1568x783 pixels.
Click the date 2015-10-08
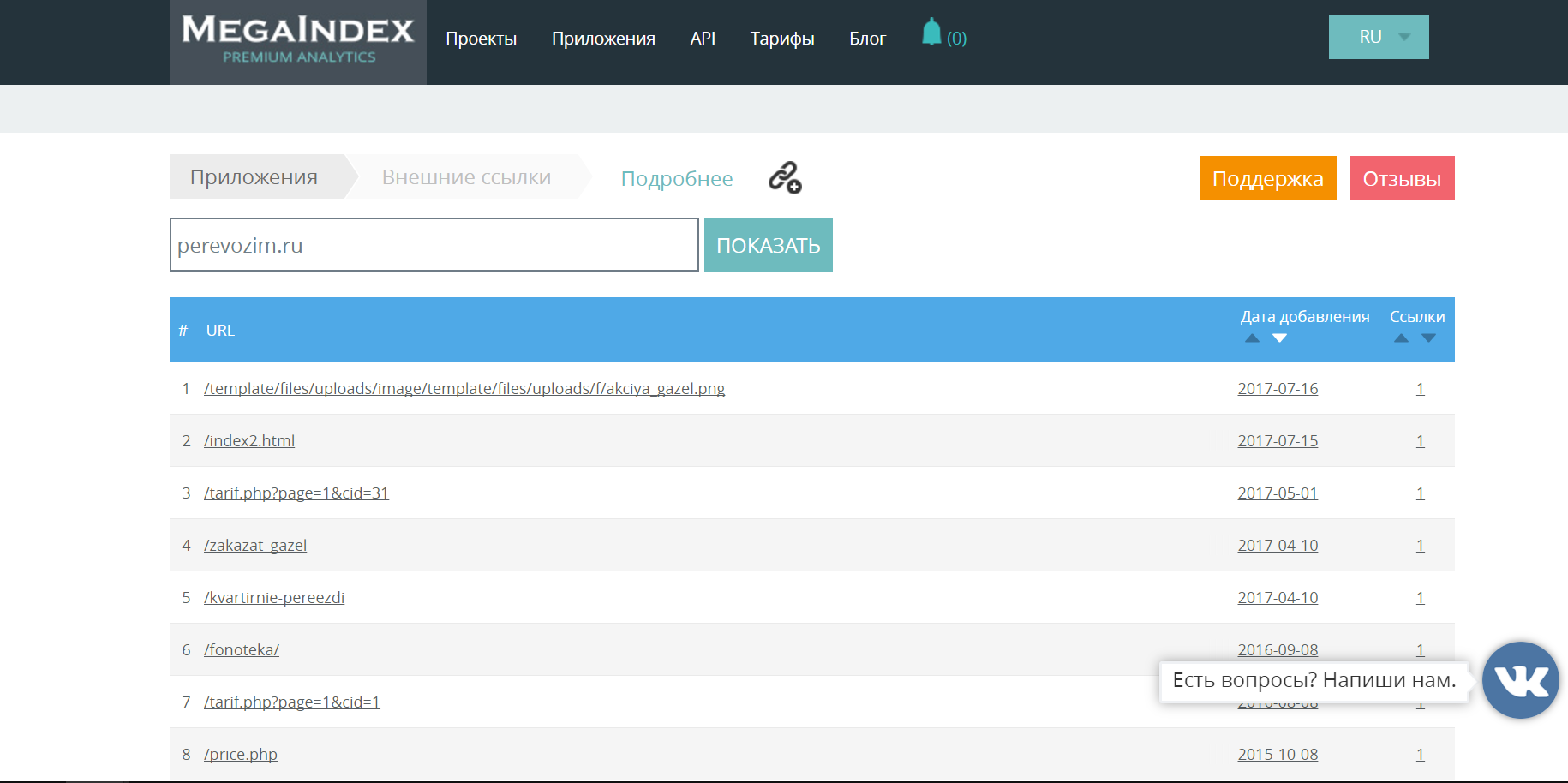[x=1278, y=755]
